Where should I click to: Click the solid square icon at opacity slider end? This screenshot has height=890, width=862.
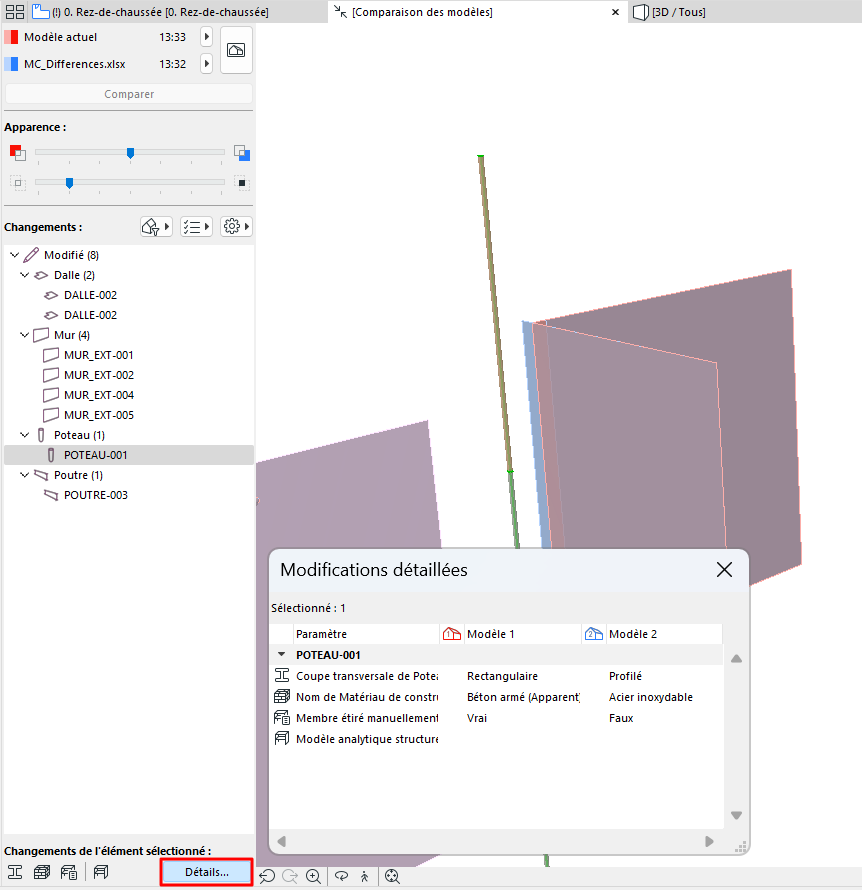click(x=242, y=183)
